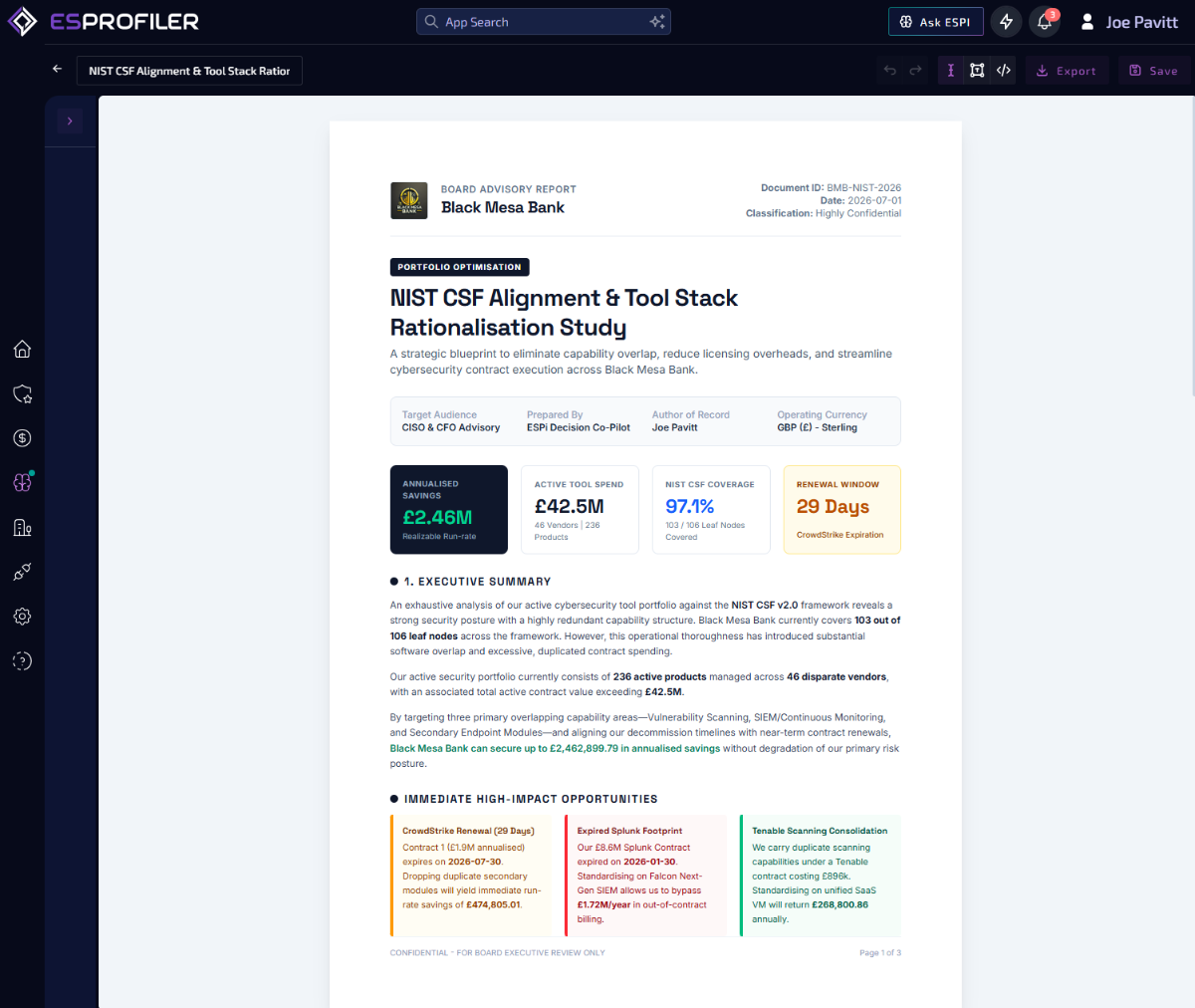
Task: Click the Target Audience CISO & CFO Advisory field
Action: pyautogui.click(x=451, y=421)
